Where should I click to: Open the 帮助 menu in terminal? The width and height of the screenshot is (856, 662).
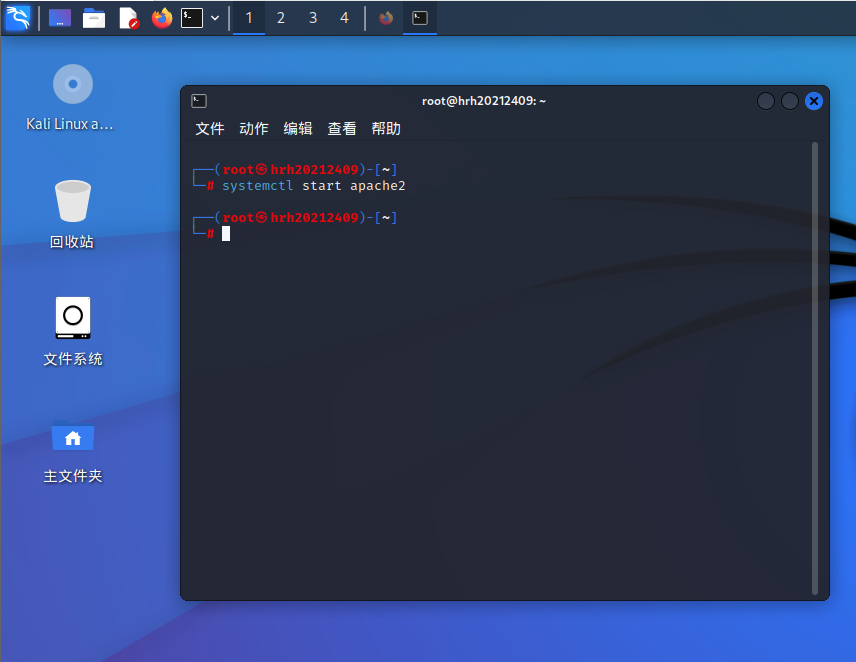pyautogui.click(x=386, y=129)
